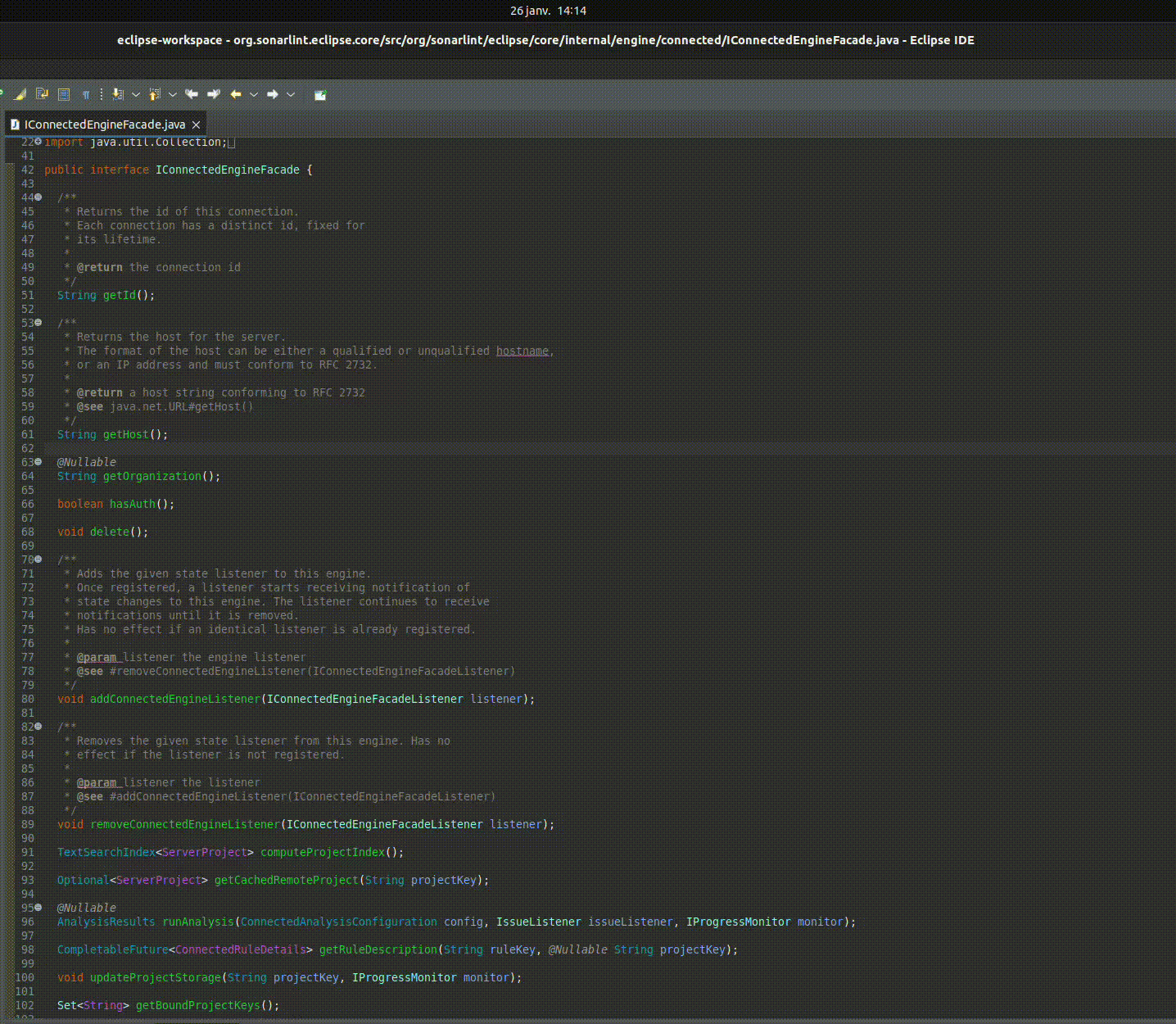Viewport: 1176px width, 1024px height.
Task: Close the IConnectedEngineFacade.java editor tab
Action: [x=196, y=125]
